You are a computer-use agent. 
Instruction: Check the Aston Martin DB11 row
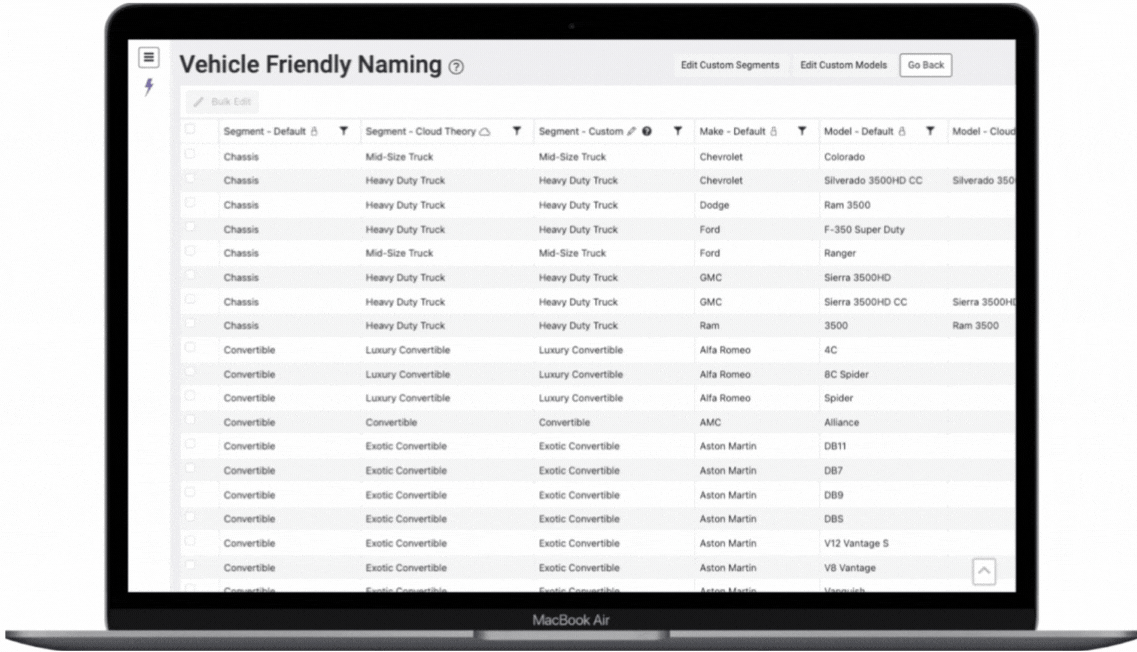pyautogui.click(x=190, y=444)
